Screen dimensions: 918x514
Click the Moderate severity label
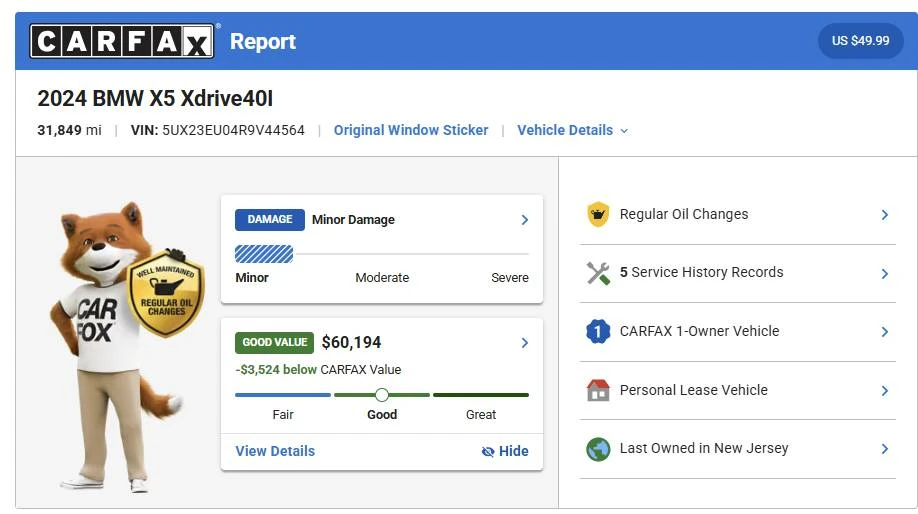pos(382,278)
